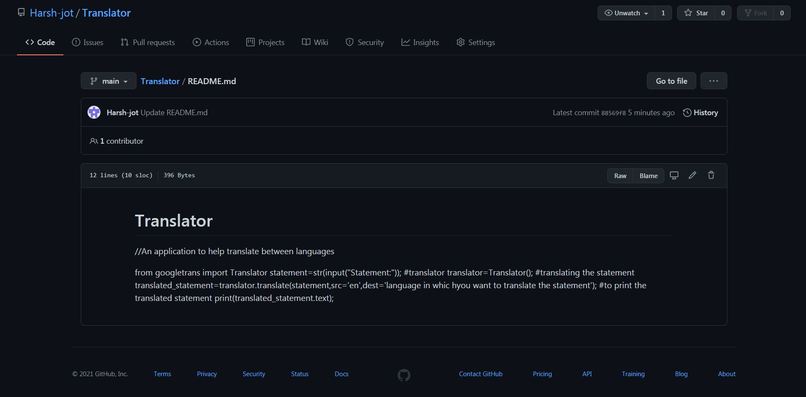The width and height of the screenshot is (806, 397).
Task: Open the main branch selector dropdown
Action: tap(108, 81)
